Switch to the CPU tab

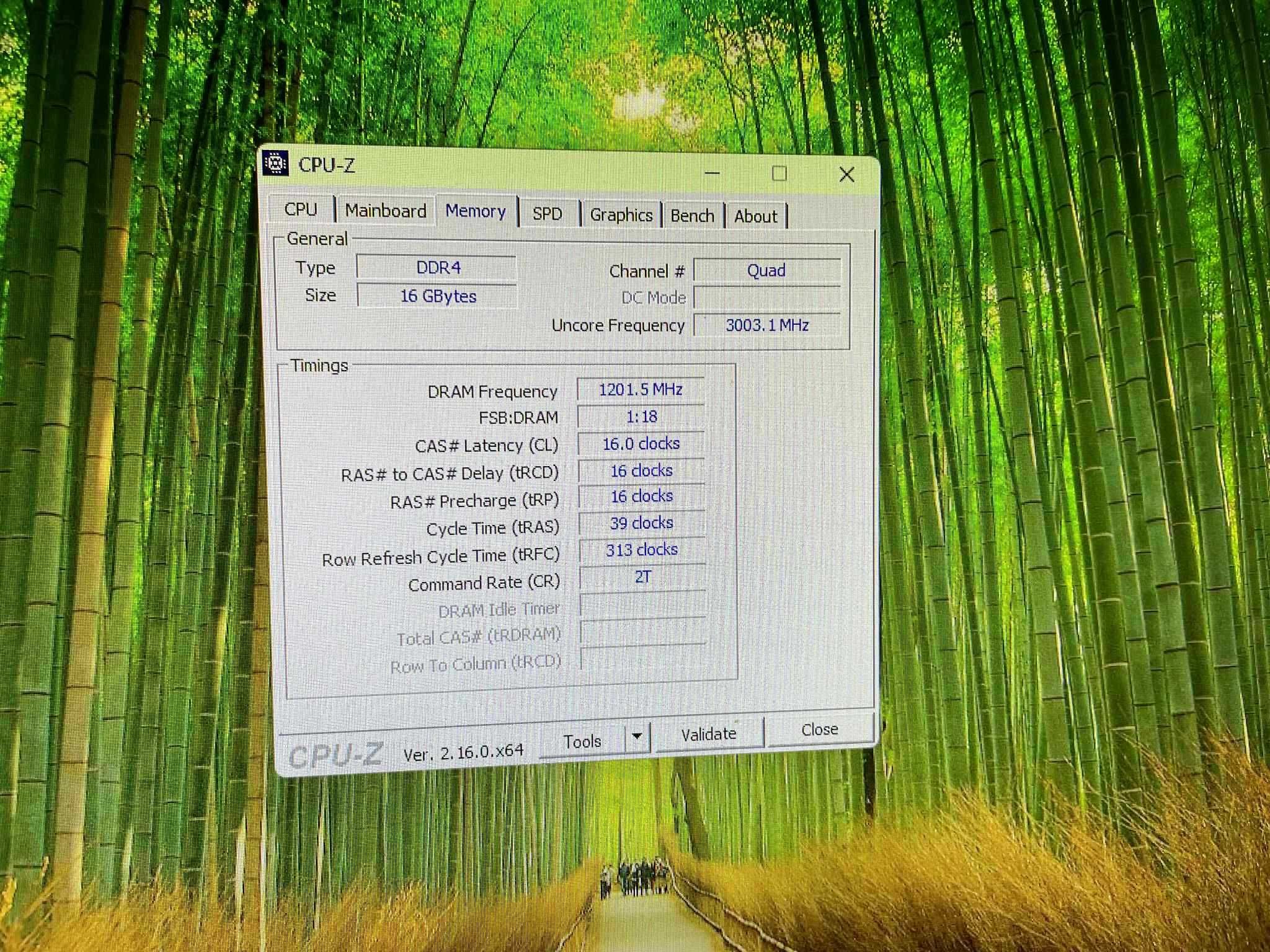(x=301, y=209)
